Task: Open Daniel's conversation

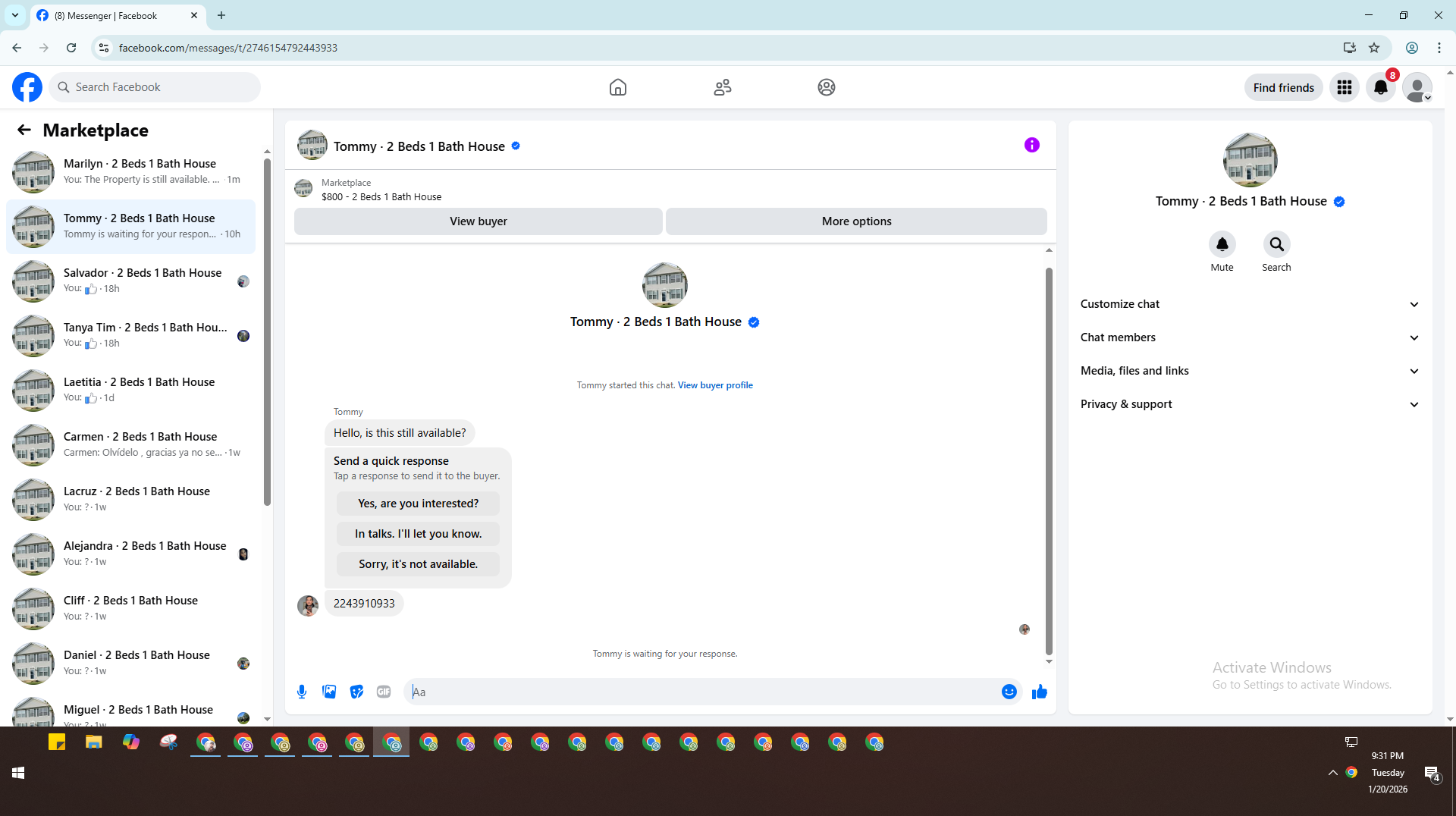Action: click(130, 664)
